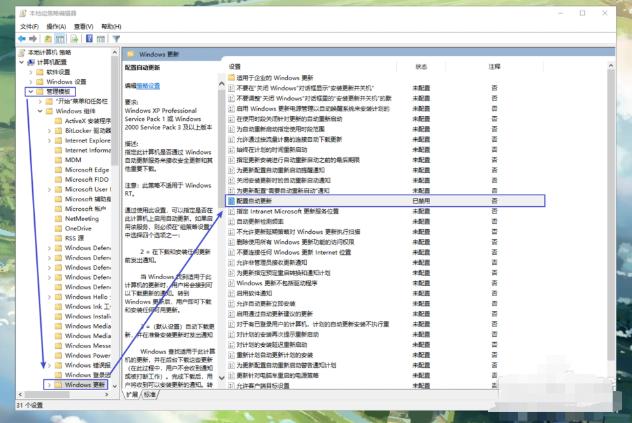Open the 适用于企业的 Windows 更新 folder icon
The image size is (632, 423).
click(231, 77)
